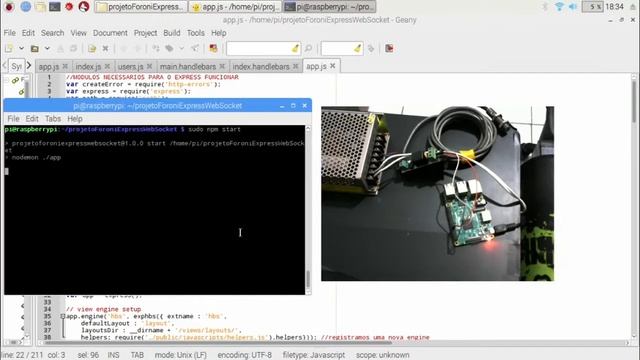Navigate forward with the toolbar arrow
This screenshot has height=360, width=640.
138,49
